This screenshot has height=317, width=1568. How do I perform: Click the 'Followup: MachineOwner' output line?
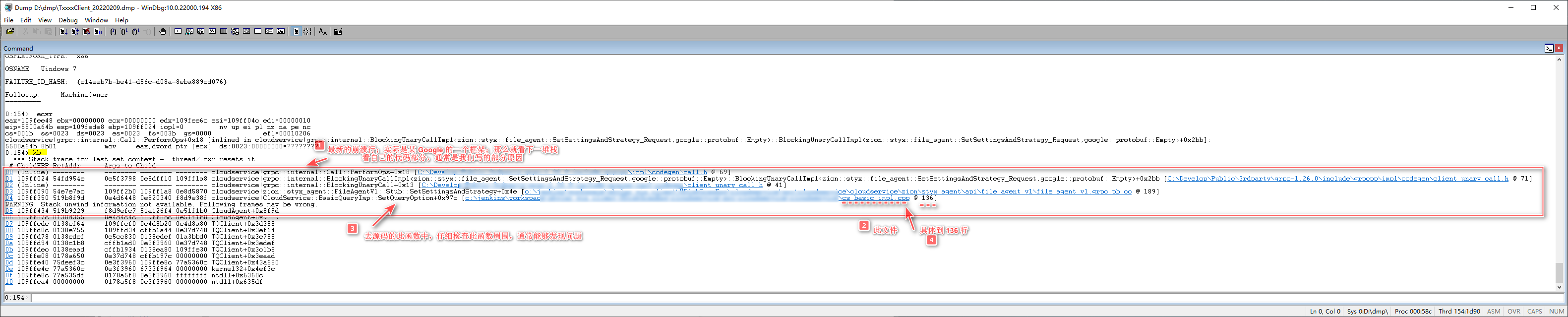[x=57, y=95]
